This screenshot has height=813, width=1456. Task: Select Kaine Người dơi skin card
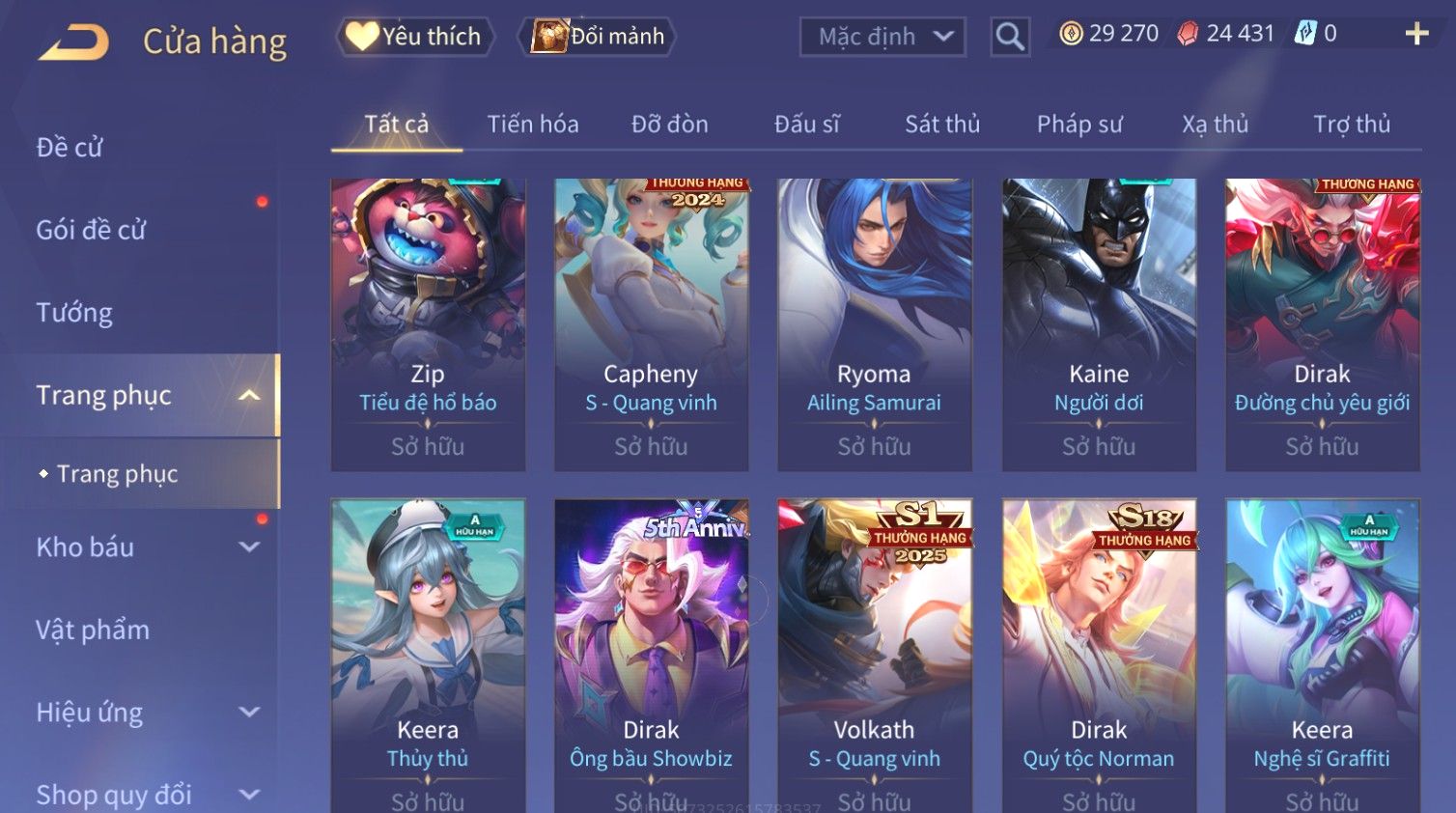[1099, 324]
